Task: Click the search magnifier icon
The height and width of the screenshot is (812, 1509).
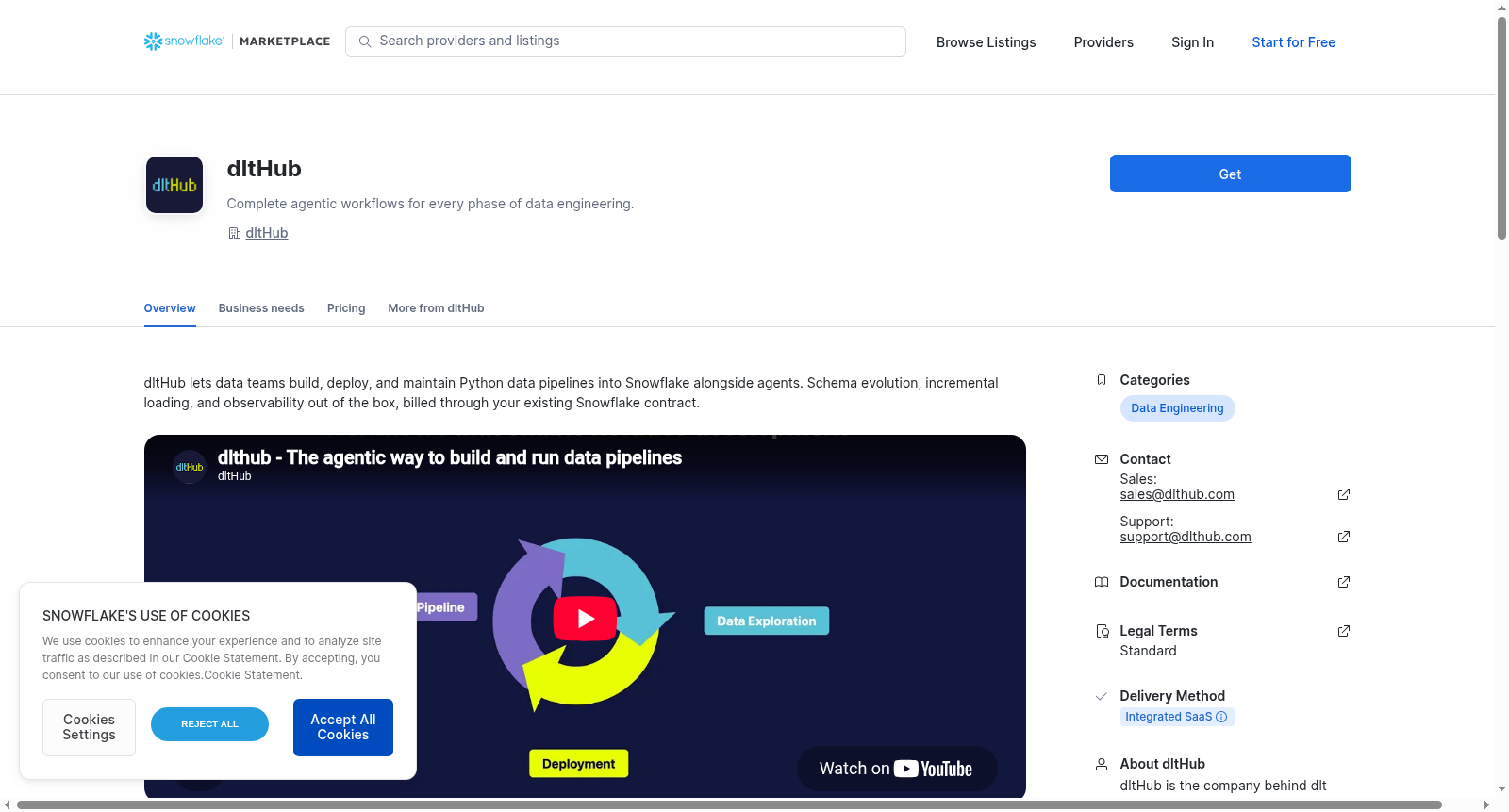Action: point(365,41)
